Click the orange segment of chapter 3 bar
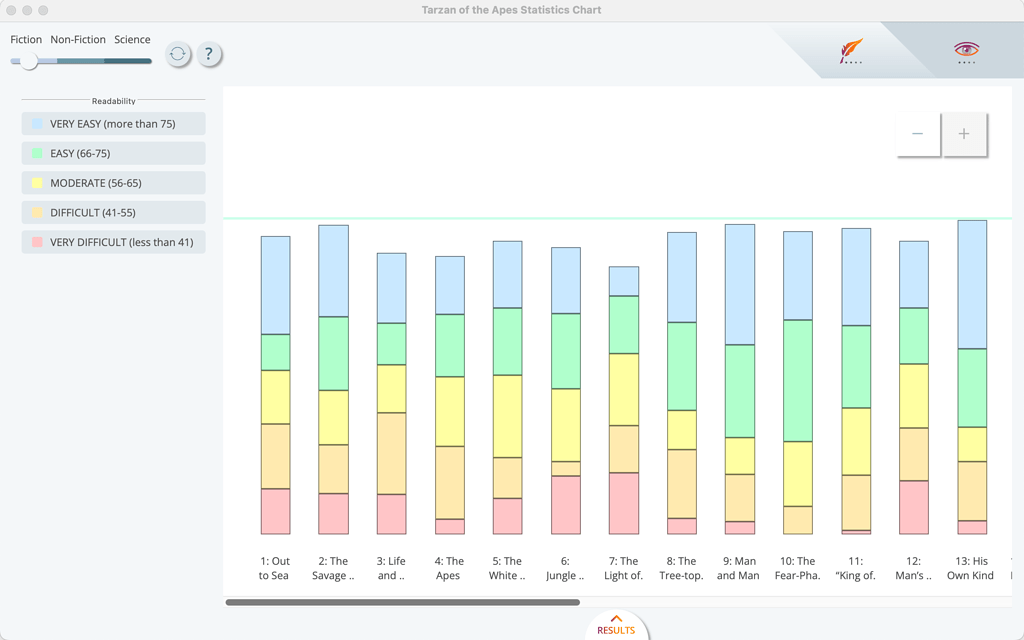Image resolution: width=1024 pixels, height=640 pixels. click(391, 453)
